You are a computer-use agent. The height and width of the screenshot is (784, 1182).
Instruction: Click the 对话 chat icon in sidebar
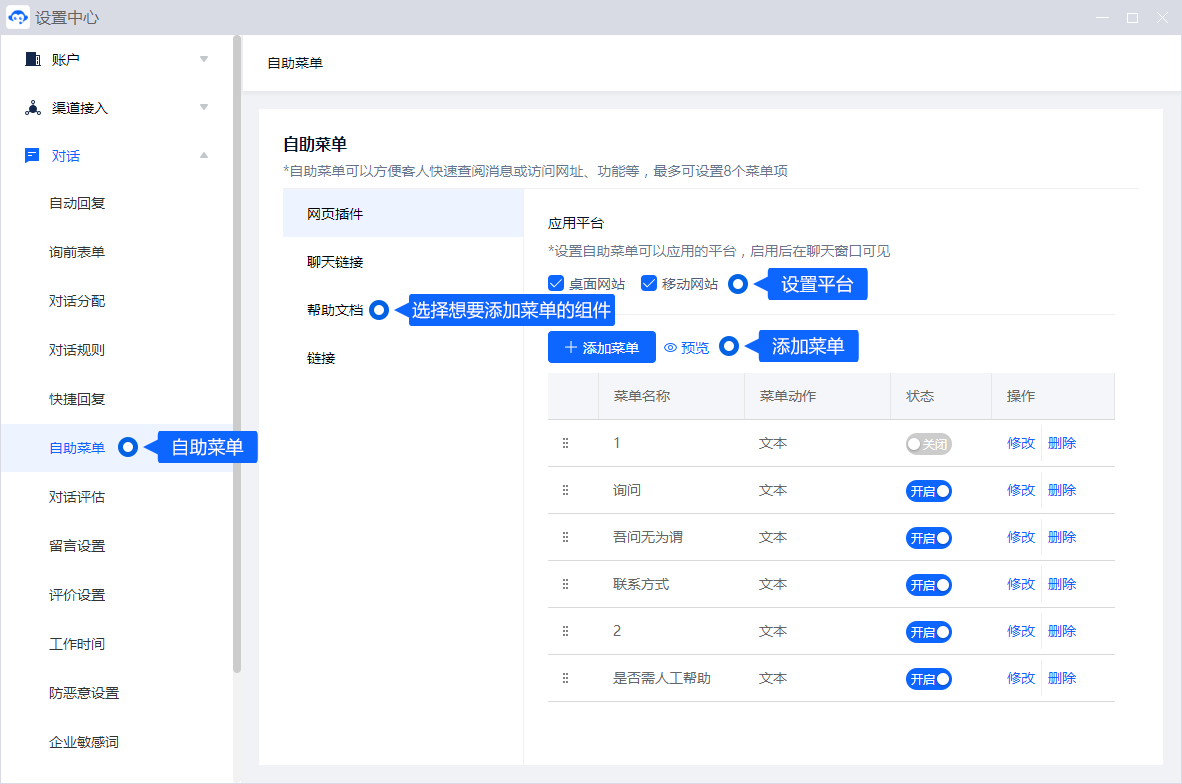(32, 156)
